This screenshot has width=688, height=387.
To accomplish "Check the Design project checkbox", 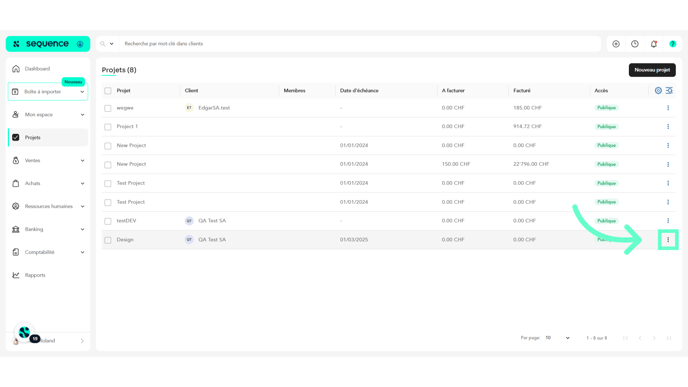I will point(108,240).
